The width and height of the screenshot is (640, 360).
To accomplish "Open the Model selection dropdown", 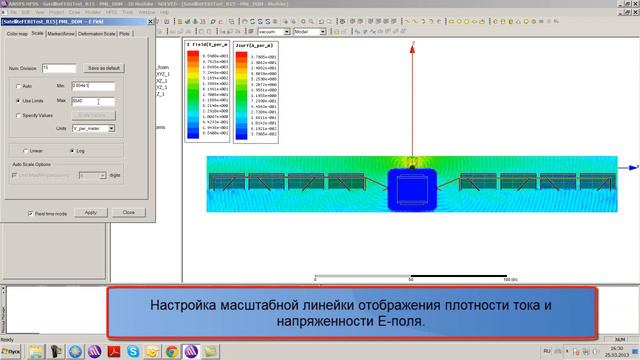I will click(x=322, y=31).
